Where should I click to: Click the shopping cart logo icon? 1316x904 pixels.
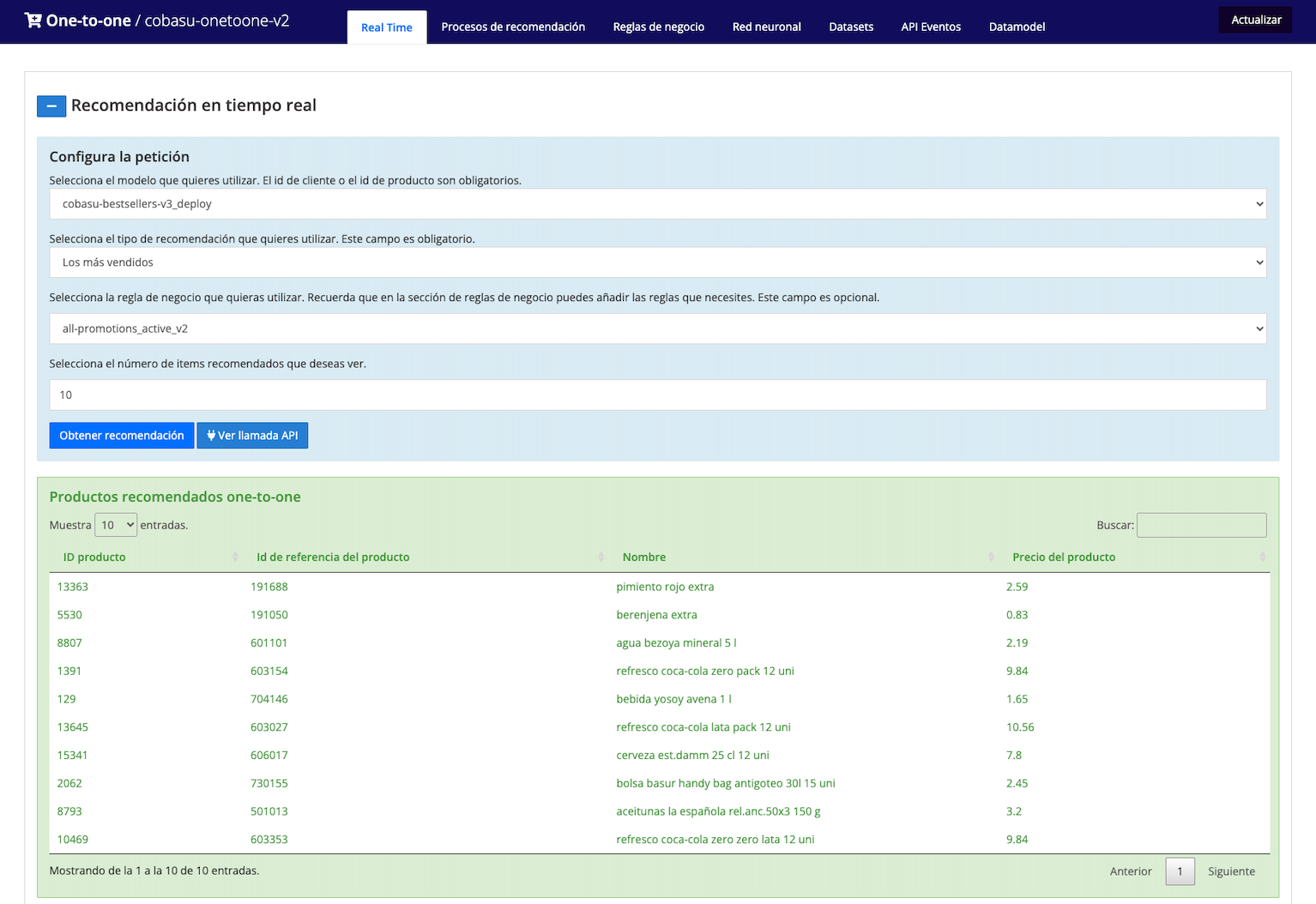point(33,21)
